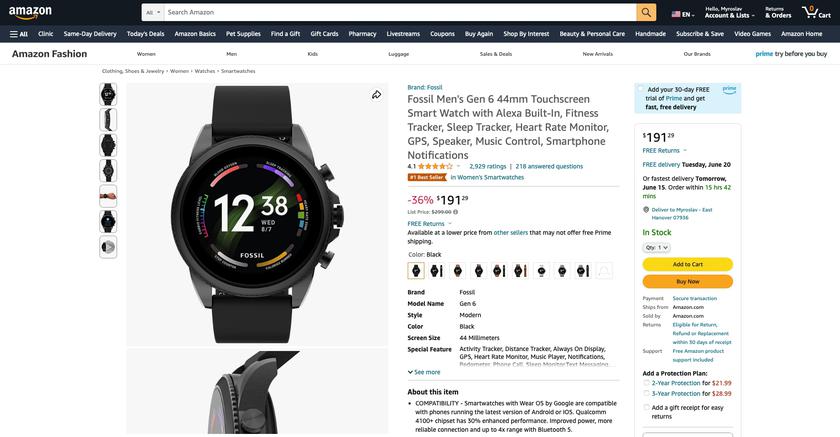Click the location pin for delivery address

tap(646, 210)
